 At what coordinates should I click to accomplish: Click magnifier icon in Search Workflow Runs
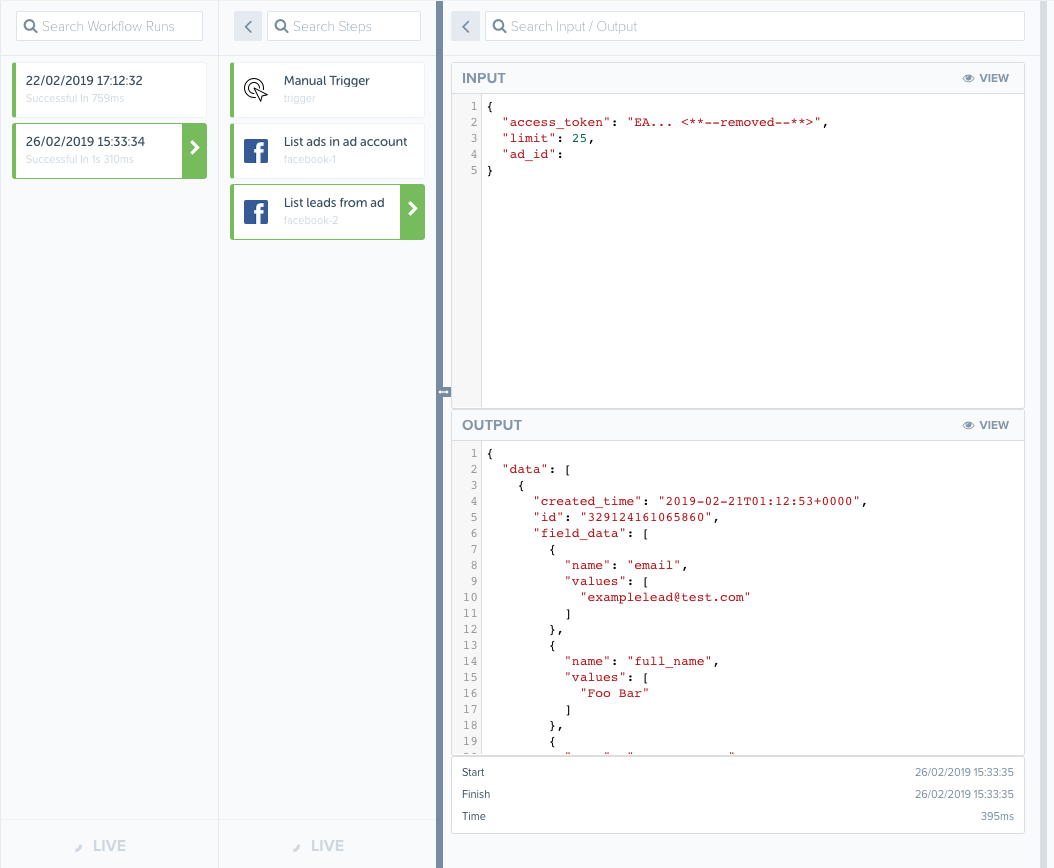tap(31, 26)
